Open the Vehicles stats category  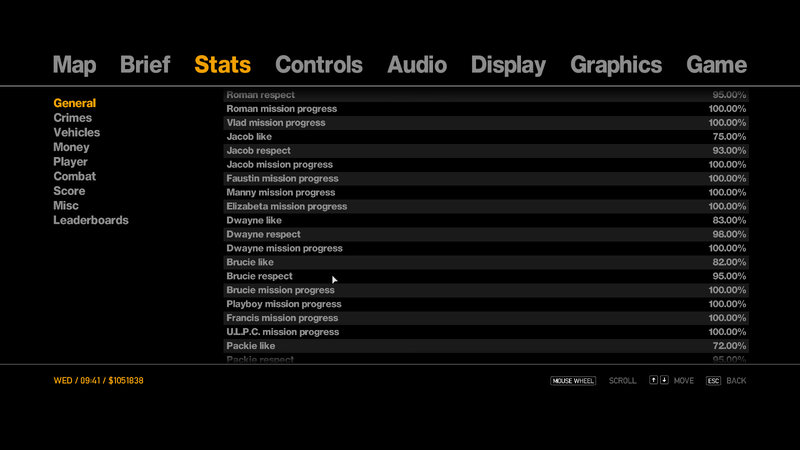77,133
